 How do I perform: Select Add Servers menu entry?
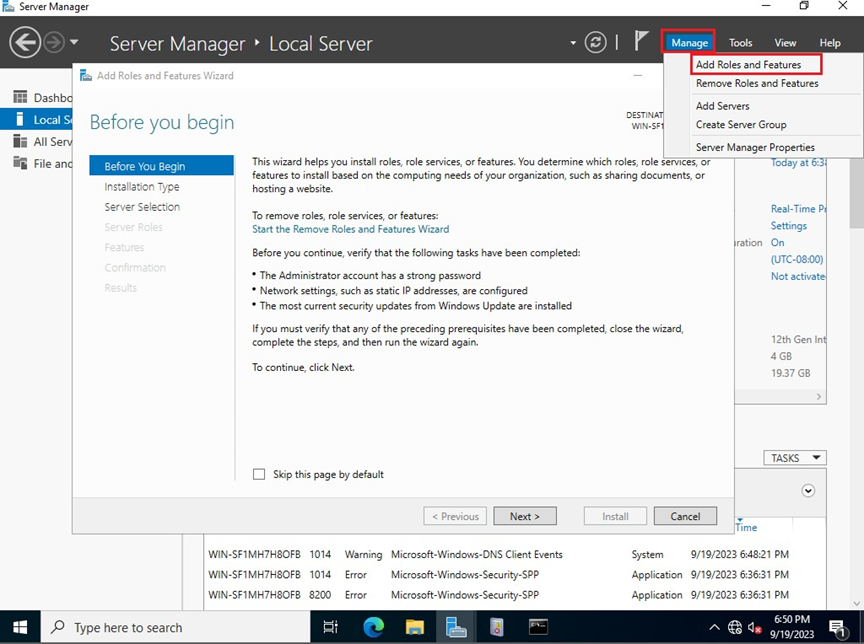722,106
